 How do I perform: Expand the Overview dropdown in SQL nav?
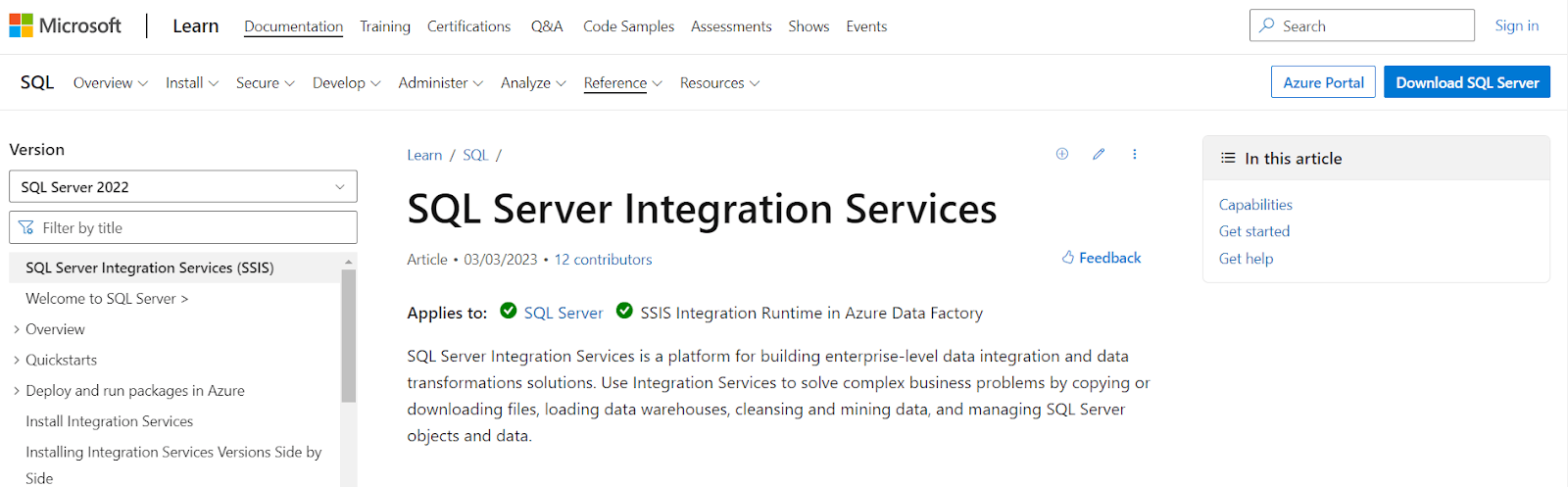111,83
